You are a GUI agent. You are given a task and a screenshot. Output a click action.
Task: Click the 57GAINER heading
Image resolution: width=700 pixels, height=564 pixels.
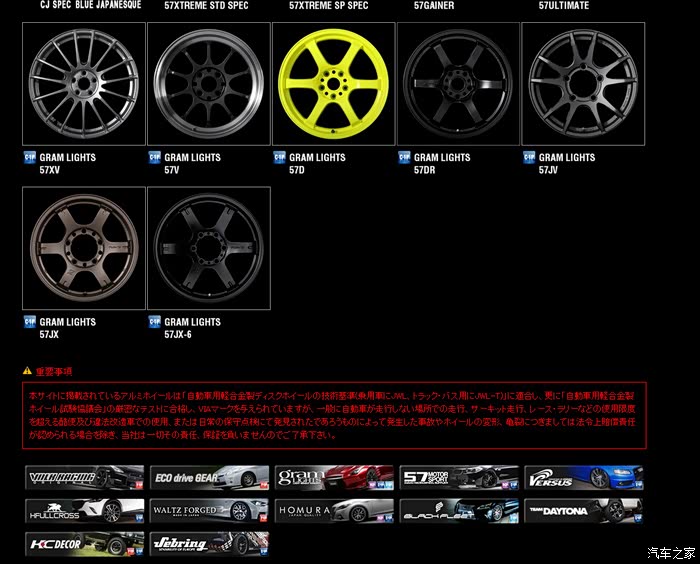click(x=434, y=5)
